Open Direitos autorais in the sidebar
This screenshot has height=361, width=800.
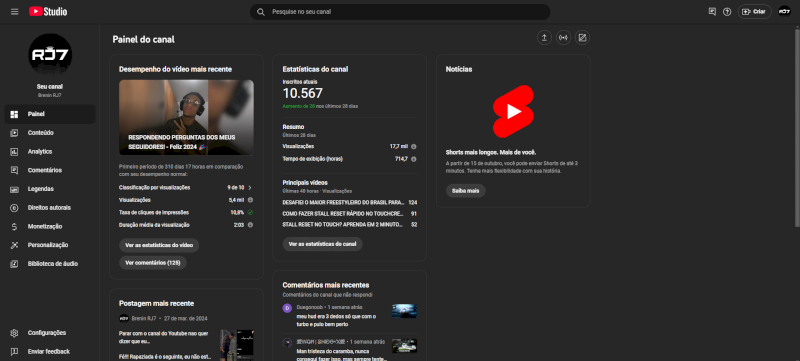point(50,208)
